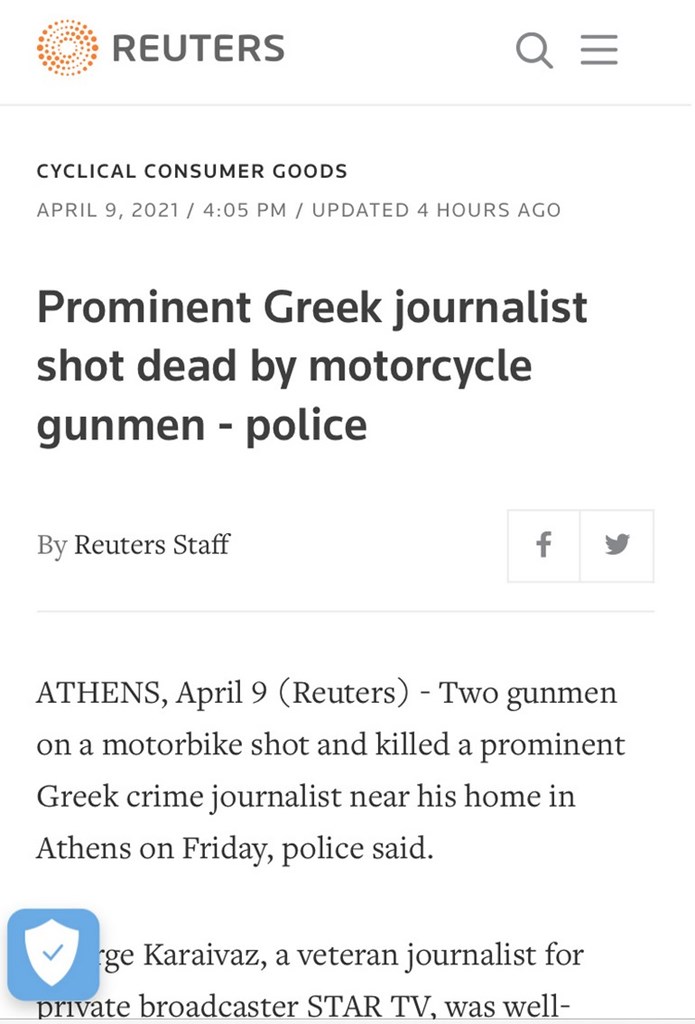Screen dimensions: 695x1024
Task: Open the Cyclical Consumer Goods category
Action: click(x=192, y=171)
